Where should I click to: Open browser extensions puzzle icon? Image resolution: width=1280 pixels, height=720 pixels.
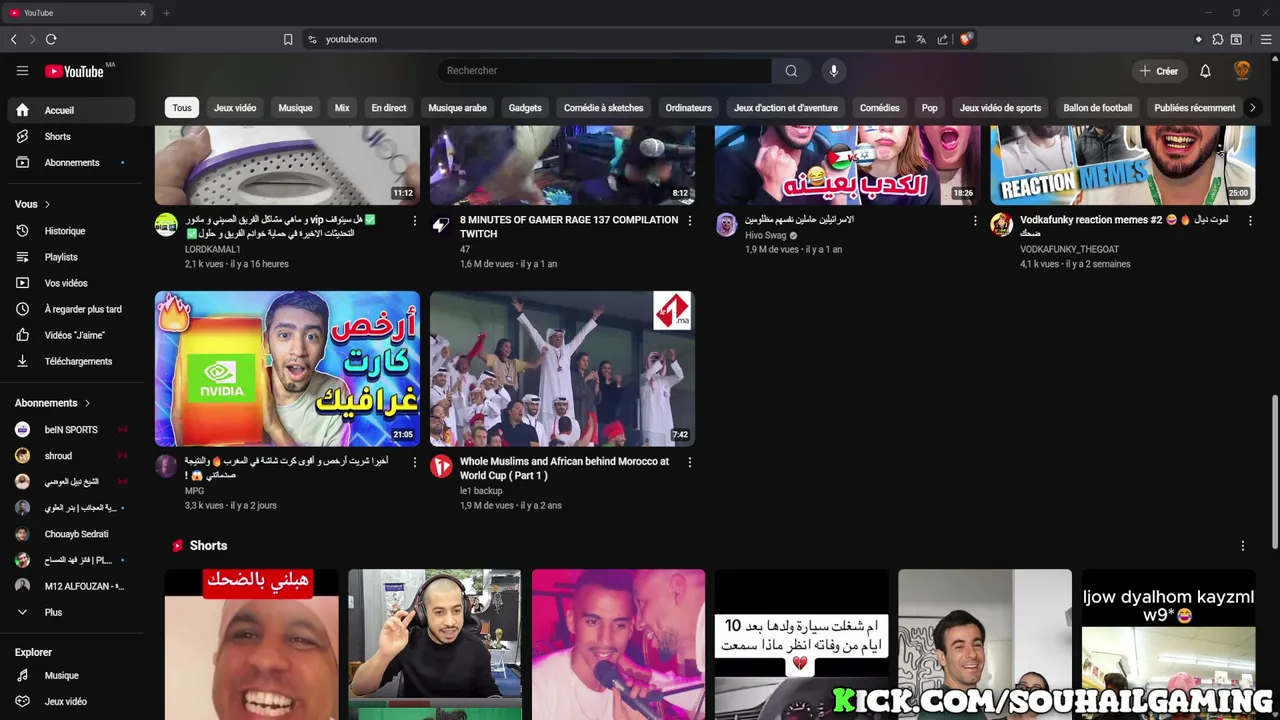point(1217,39)
